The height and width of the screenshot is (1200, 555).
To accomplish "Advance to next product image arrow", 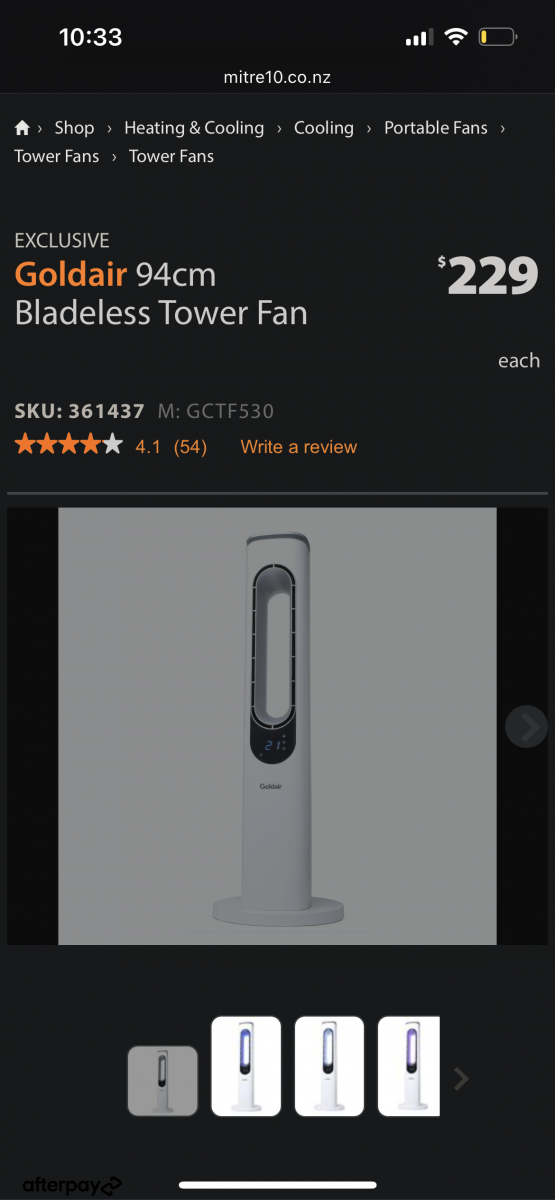I will coord(527,727).
